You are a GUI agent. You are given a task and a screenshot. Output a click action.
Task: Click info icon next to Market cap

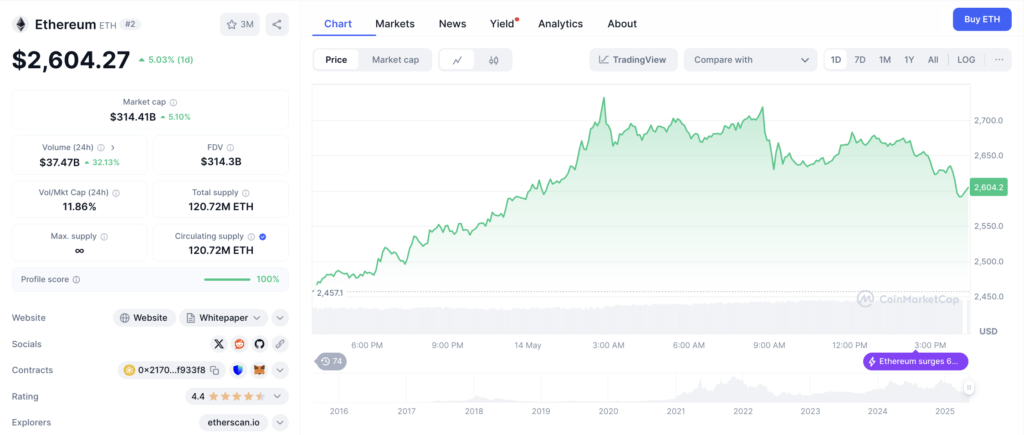point(173,103)
